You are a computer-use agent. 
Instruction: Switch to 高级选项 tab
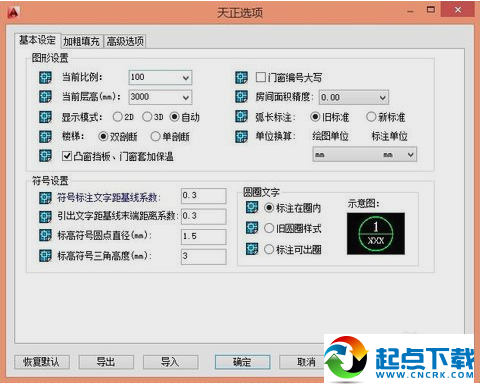coord(125,41)
